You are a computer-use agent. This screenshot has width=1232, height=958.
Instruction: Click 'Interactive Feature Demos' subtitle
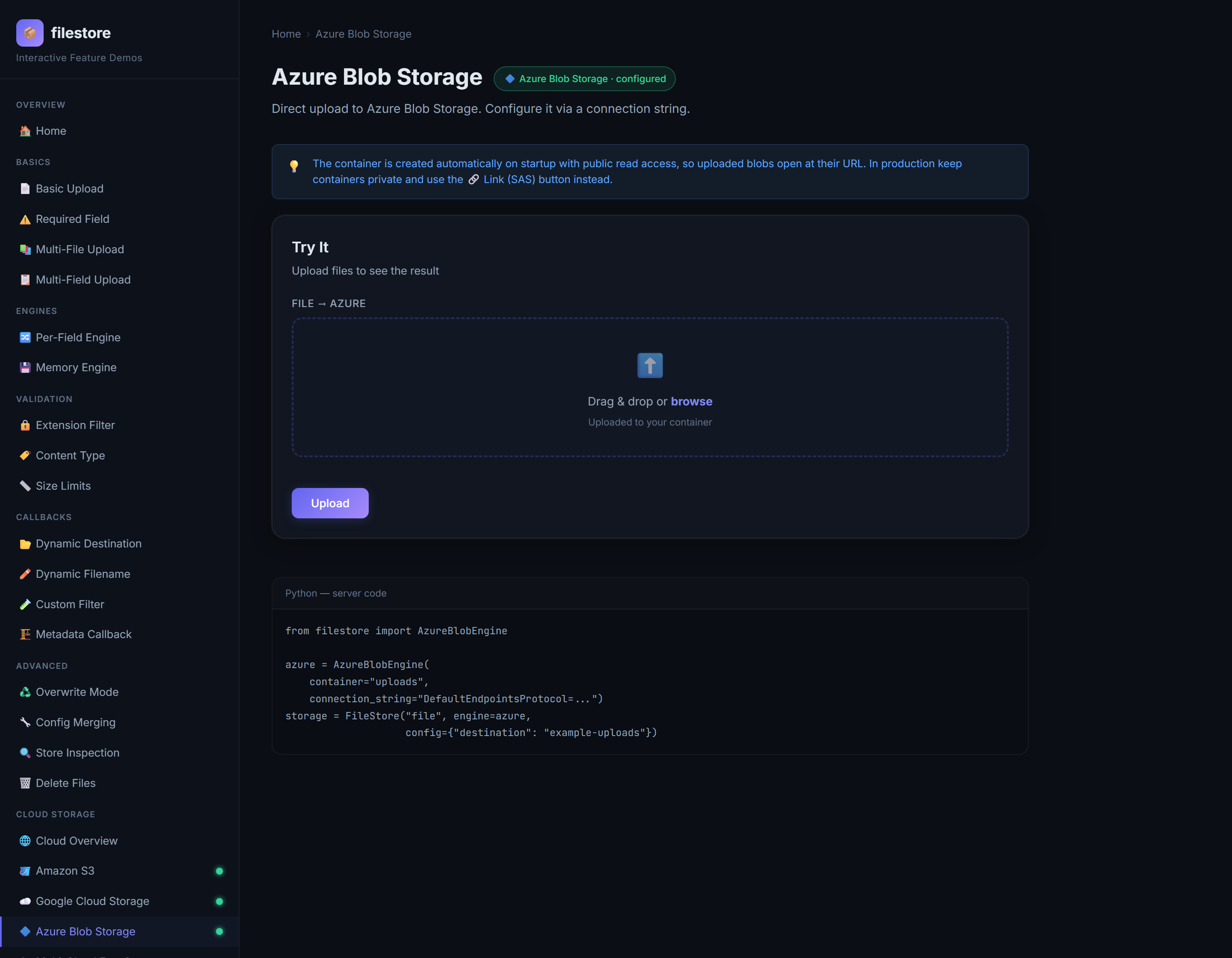[x=79, y=57]
